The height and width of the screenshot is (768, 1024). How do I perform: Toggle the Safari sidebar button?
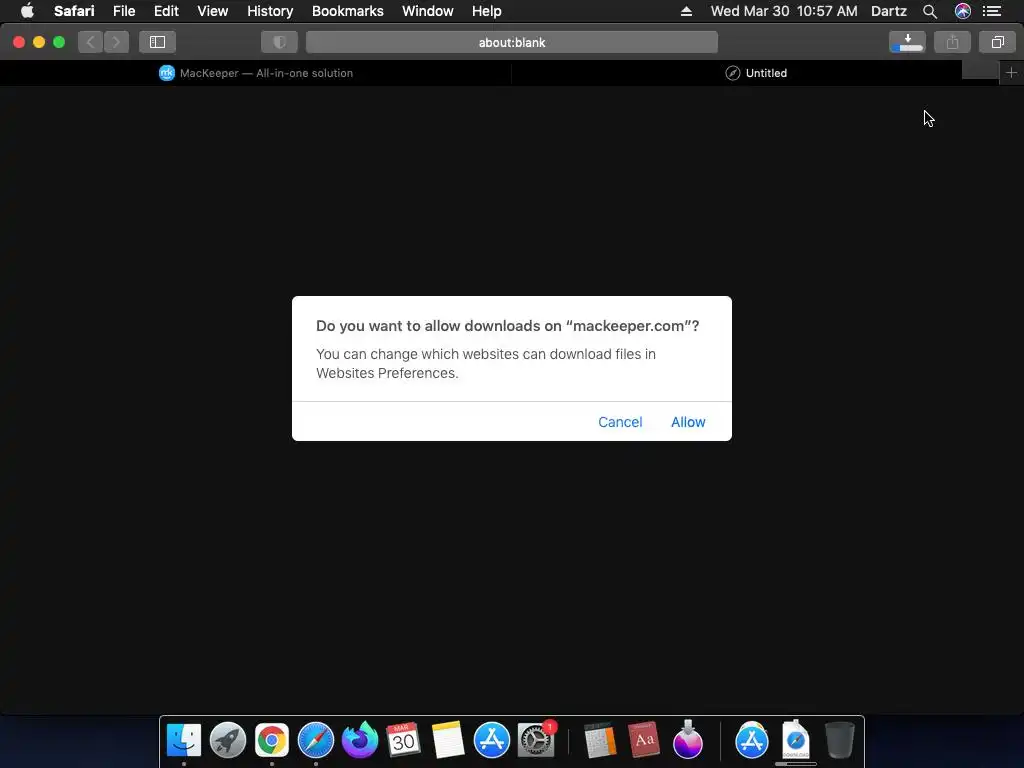click(x=157, y=42)
